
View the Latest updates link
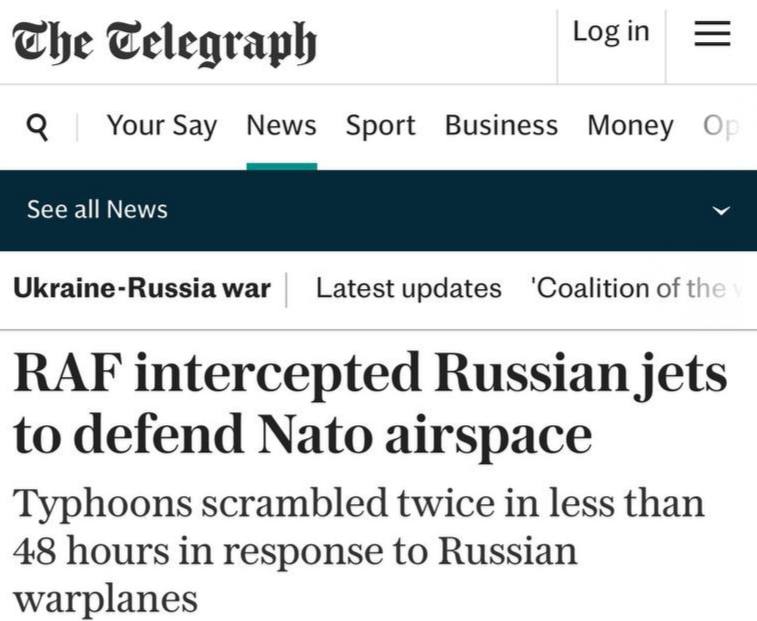pos(408,289)
